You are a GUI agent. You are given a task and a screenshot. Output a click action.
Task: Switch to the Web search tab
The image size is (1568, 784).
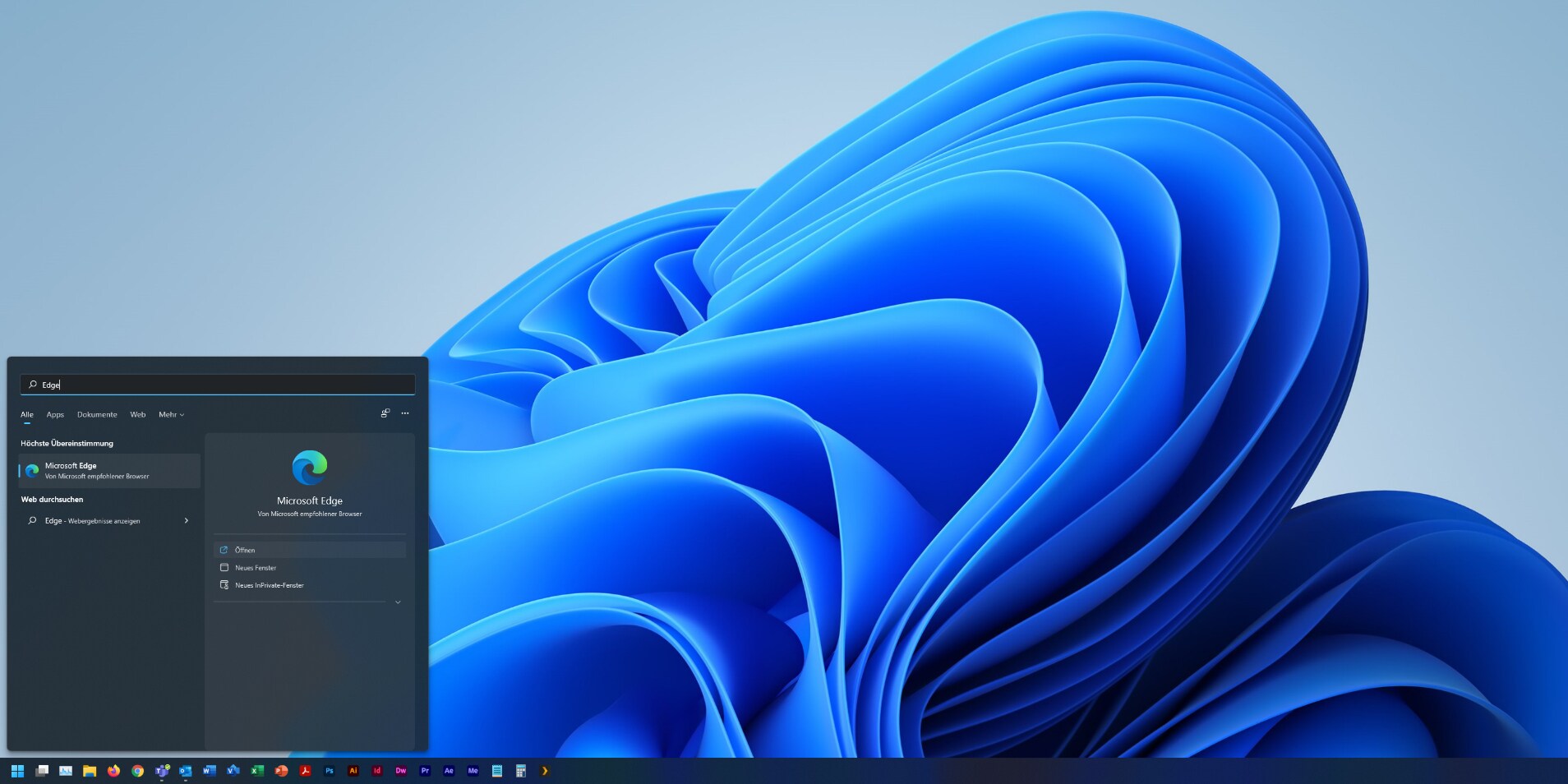pyautogui.click(x=138, y=415)
